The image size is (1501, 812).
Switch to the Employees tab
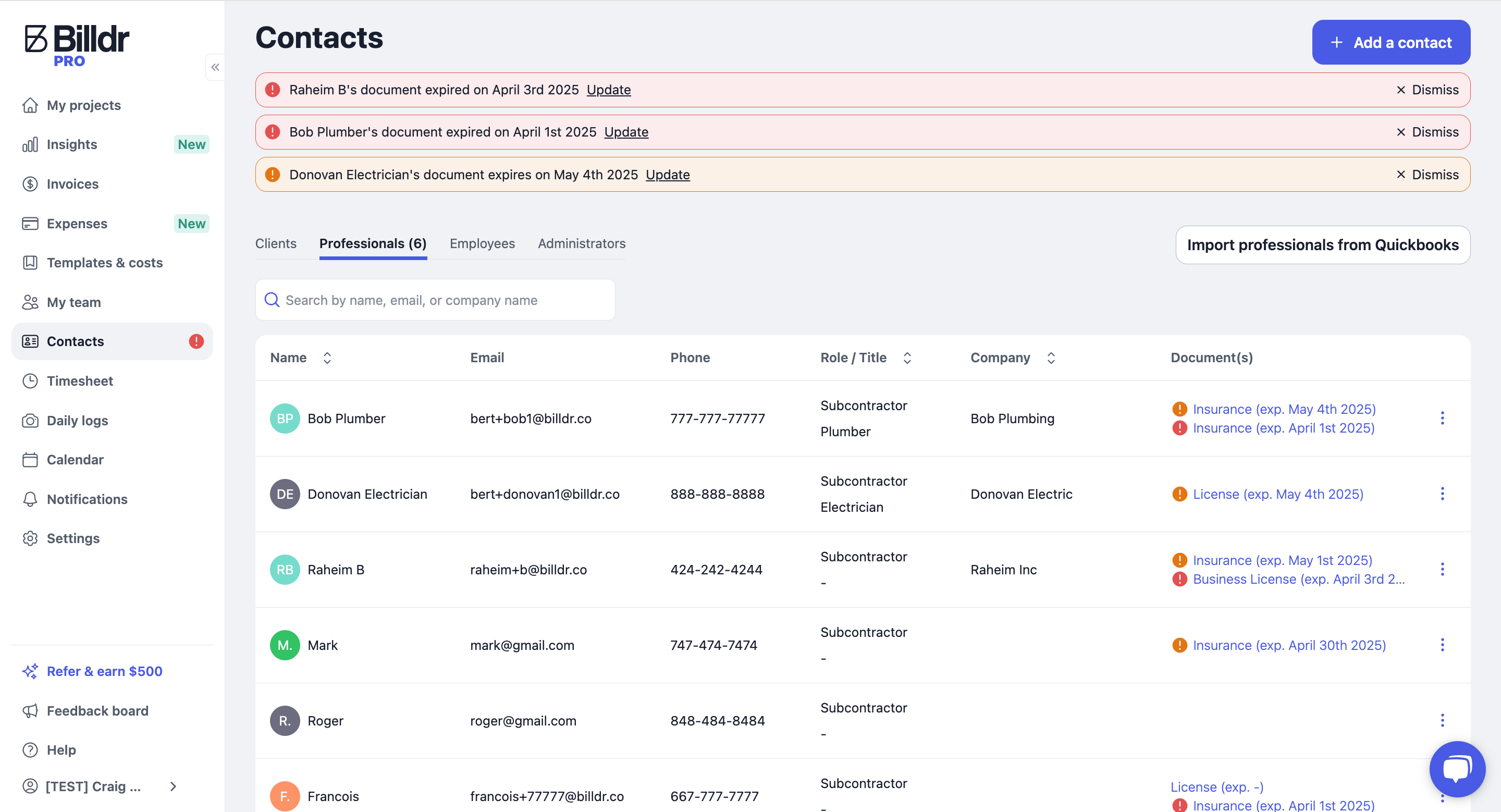(x=483, y=243)
